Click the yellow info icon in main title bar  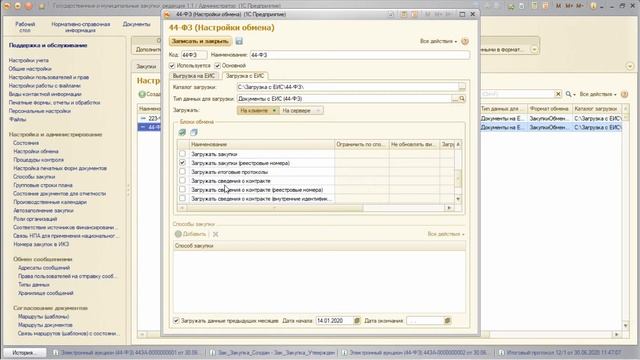tap(594, 6)
